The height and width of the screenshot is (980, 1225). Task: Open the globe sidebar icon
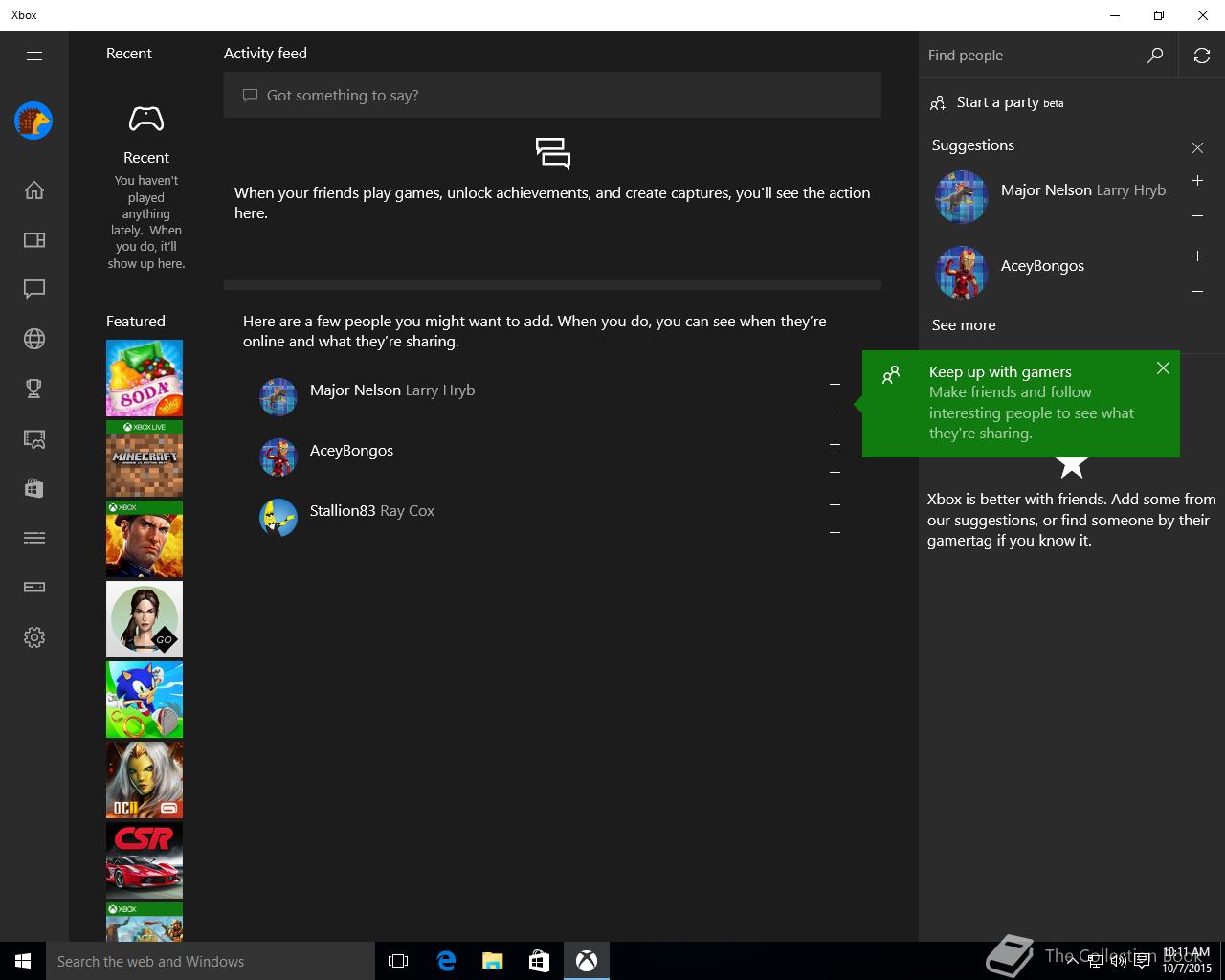coord(34,339)
